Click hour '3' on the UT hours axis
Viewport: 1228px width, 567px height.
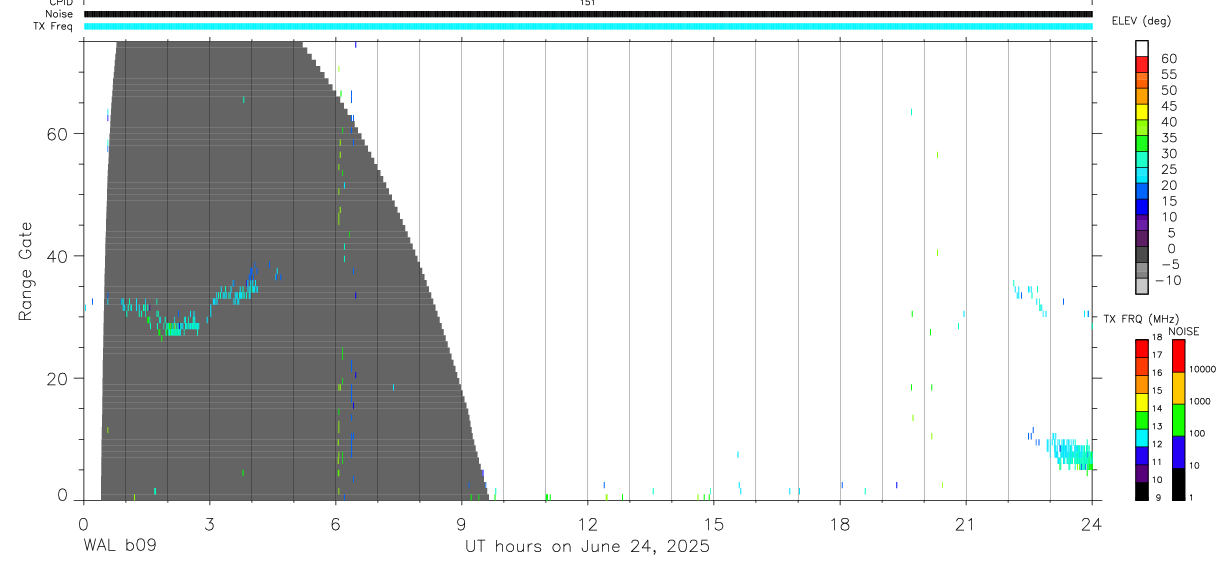coord(209,523)
